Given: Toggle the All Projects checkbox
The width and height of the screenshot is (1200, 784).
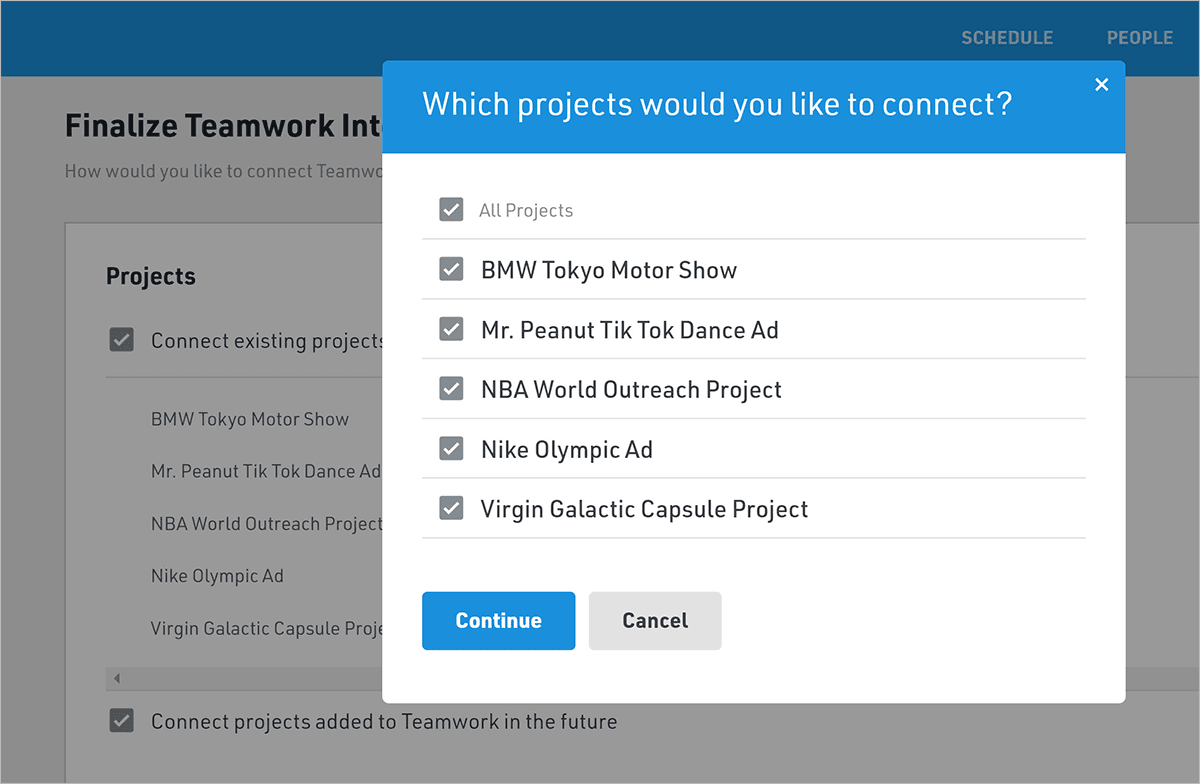Looking at the screenshot, I should 451,210.
